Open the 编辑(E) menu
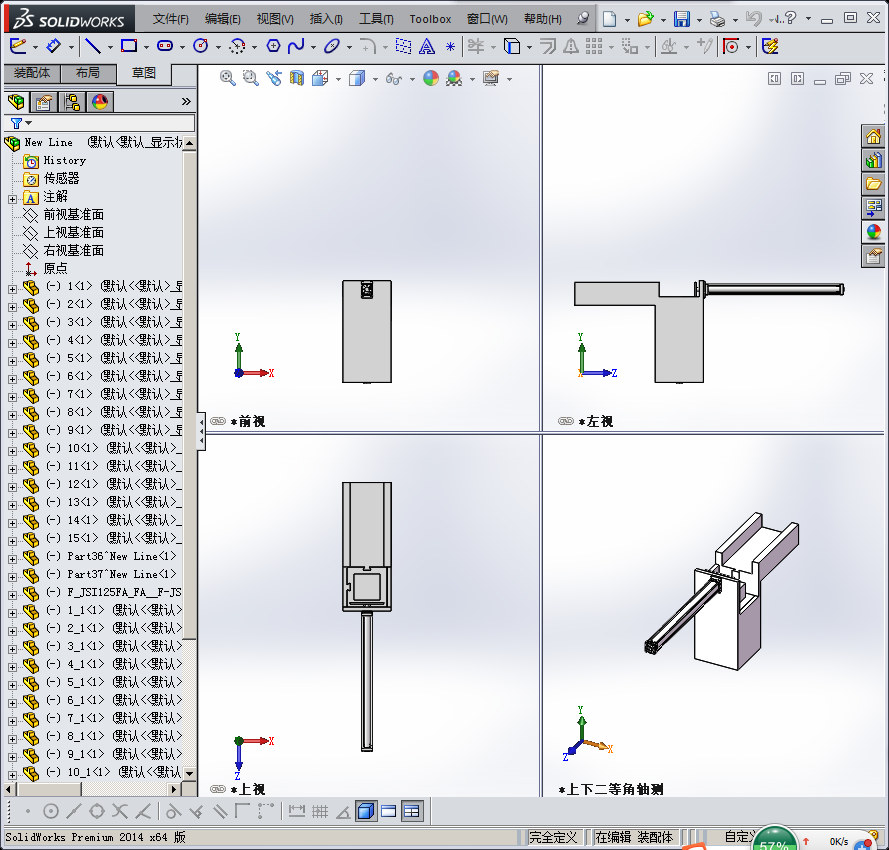 [223, 19]
